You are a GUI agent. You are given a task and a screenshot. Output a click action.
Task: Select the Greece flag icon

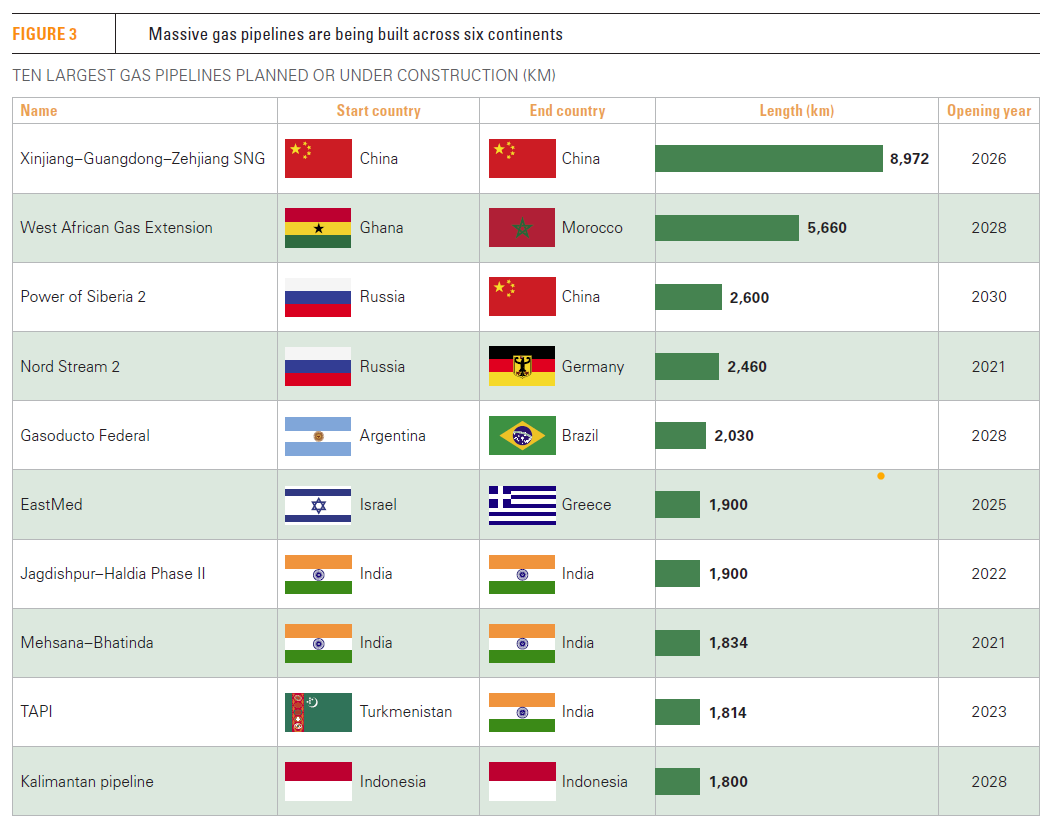[x=522, y=505]
